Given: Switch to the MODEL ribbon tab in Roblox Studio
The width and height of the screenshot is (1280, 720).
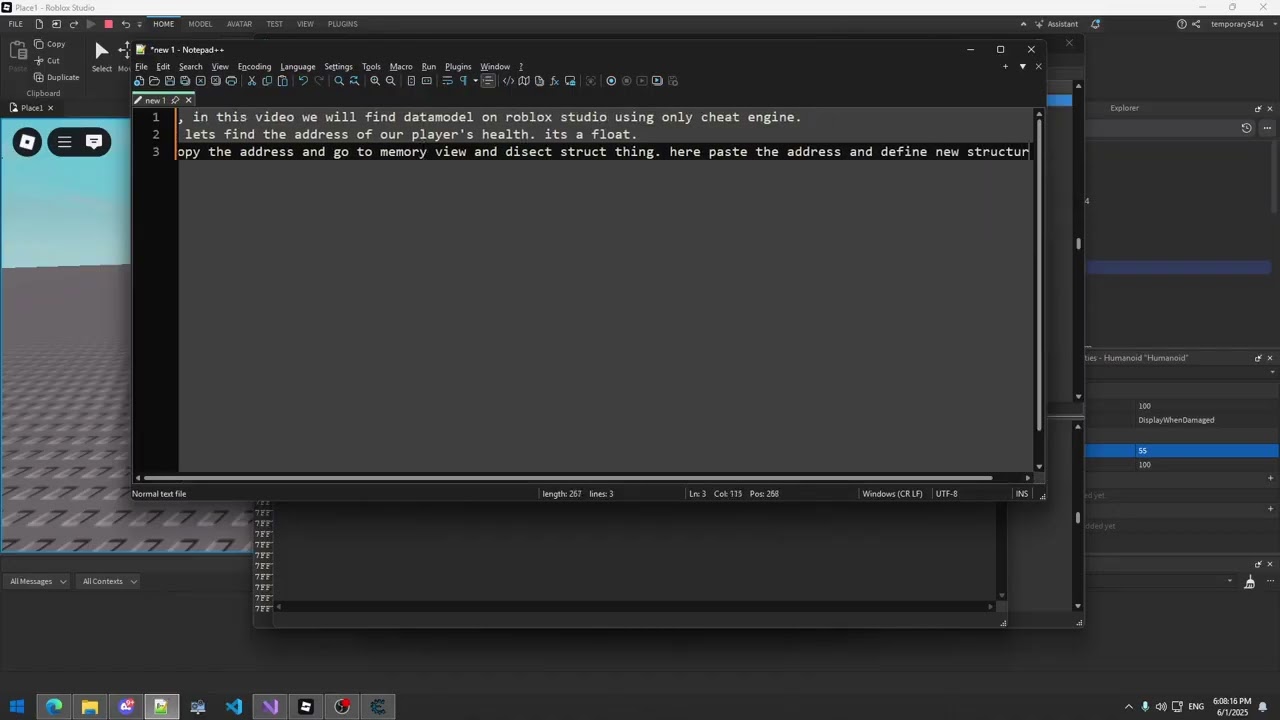Looking at the screenshot, I should [x=200, y=24].
